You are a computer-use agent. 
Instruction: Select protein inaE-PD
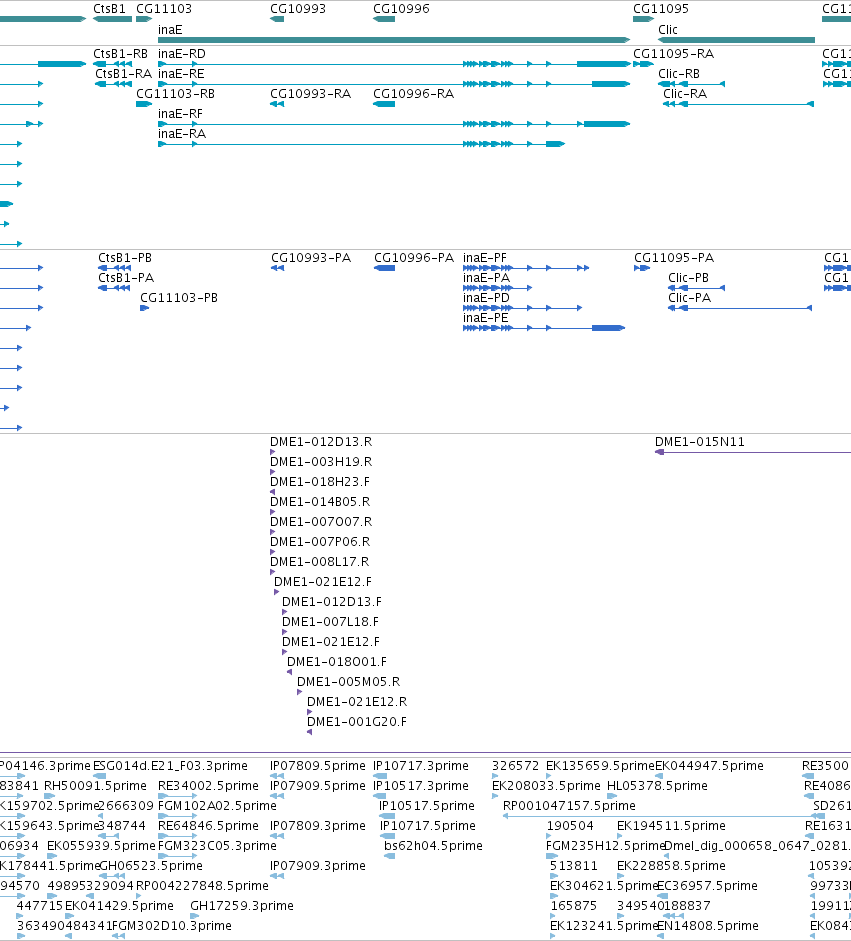point(522,308)
